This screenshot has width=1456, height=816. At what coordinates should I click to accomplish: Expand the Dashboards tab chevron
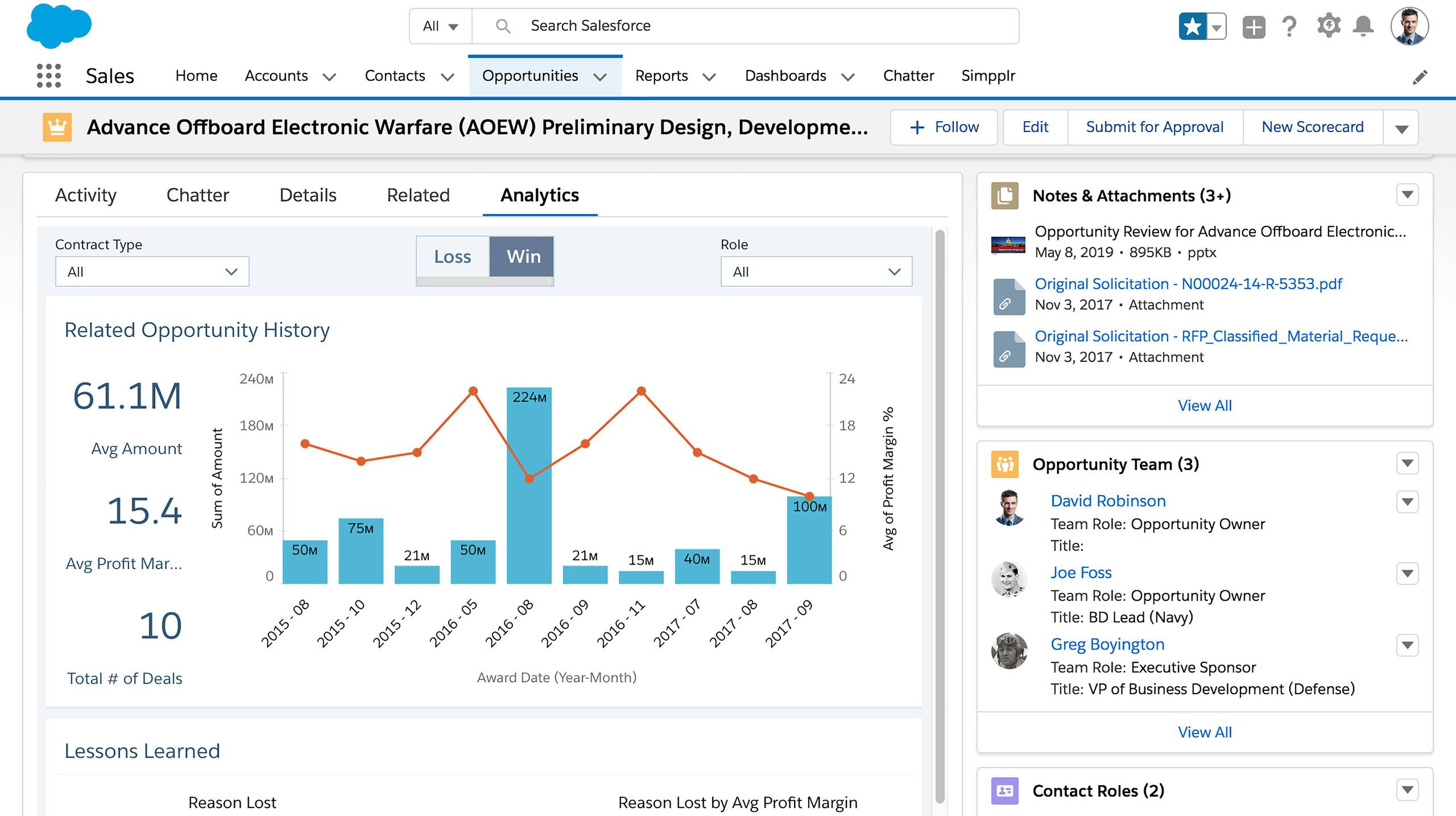pyautogui.click(x=848, y=77)
